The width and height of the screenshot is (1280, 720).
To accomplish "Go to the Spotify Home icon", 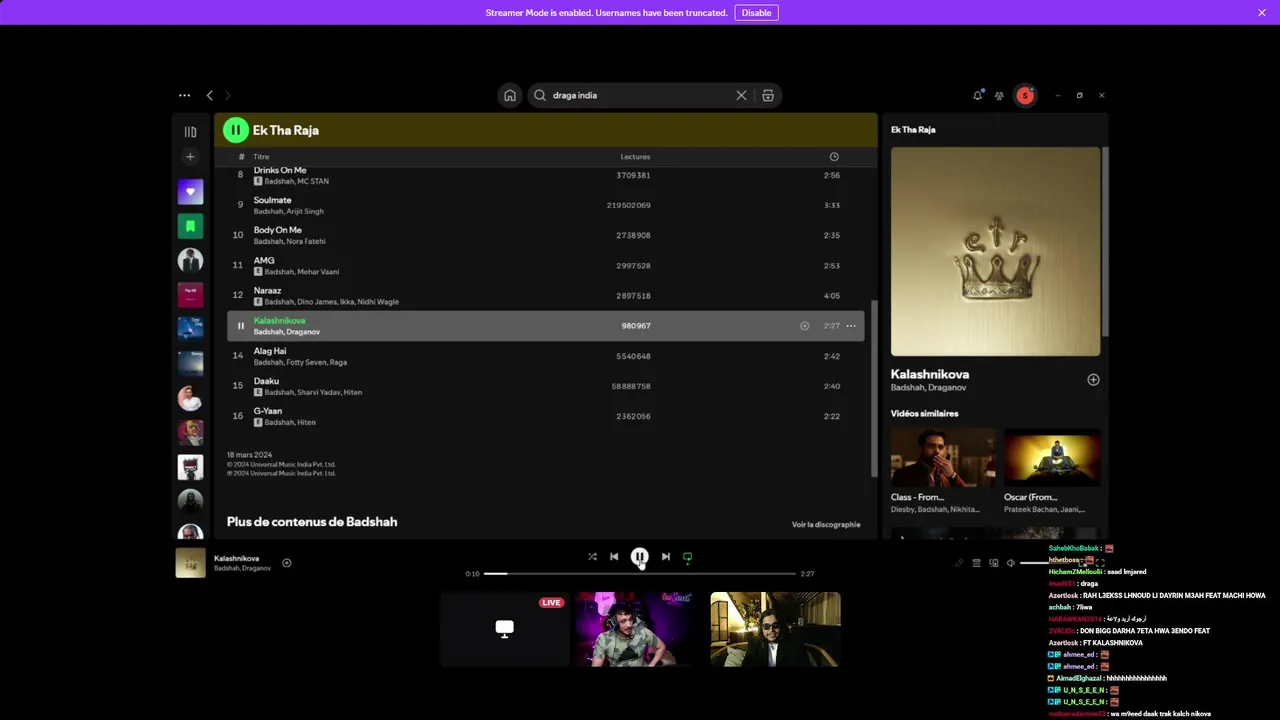I will [510, 95].
